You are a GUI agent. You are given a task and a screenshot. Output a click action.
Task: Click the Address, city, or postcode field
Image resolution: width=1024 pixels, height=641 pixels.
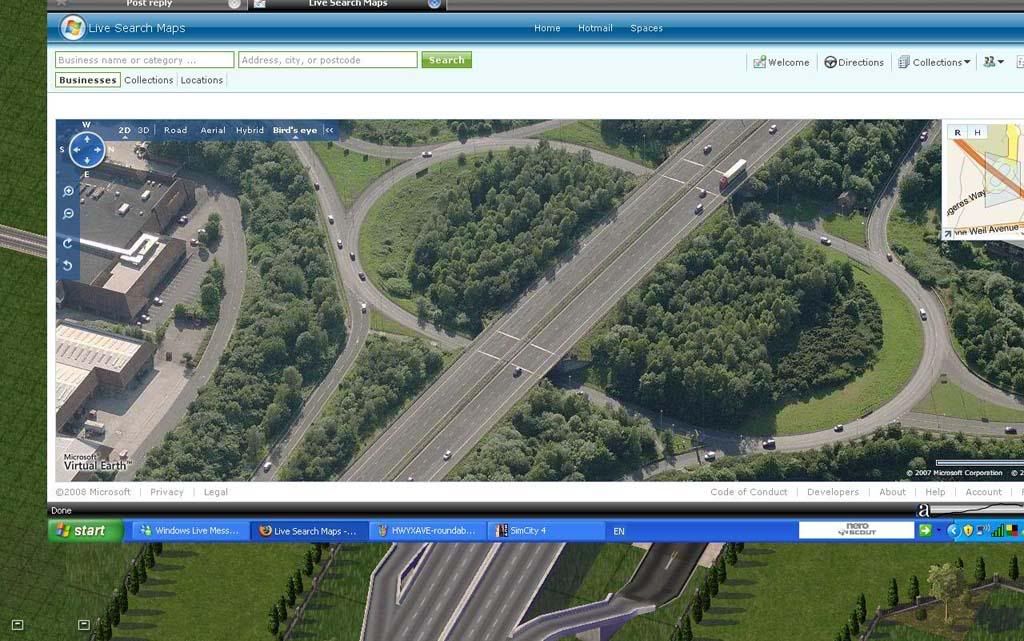pyautogui.click(x=328, y=60)
